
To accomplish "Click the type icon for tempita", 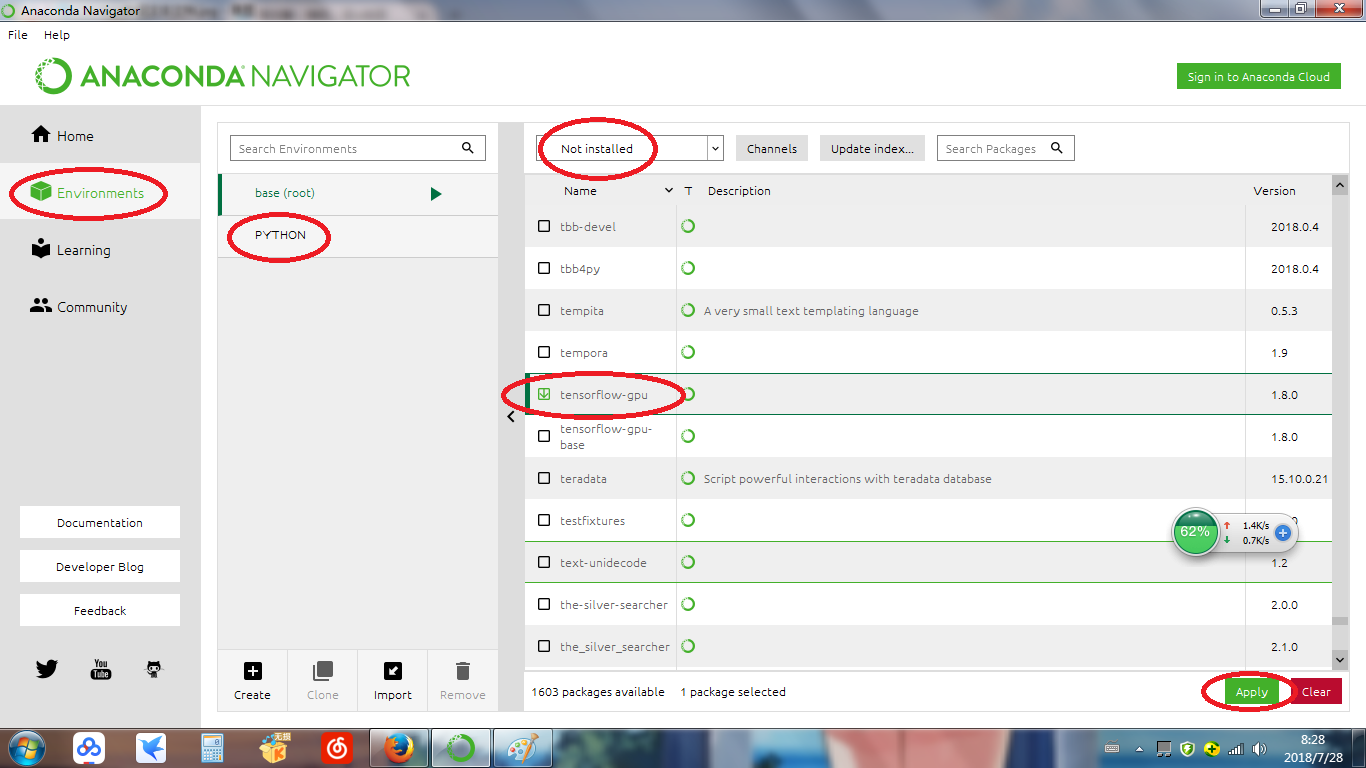I will 688,310.
